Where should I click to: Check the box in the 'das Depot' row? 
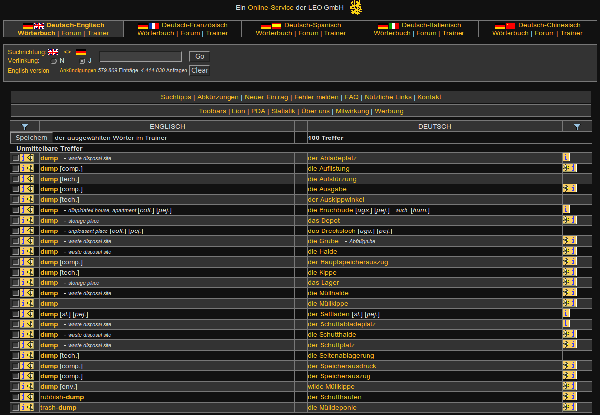click(15, 219)
